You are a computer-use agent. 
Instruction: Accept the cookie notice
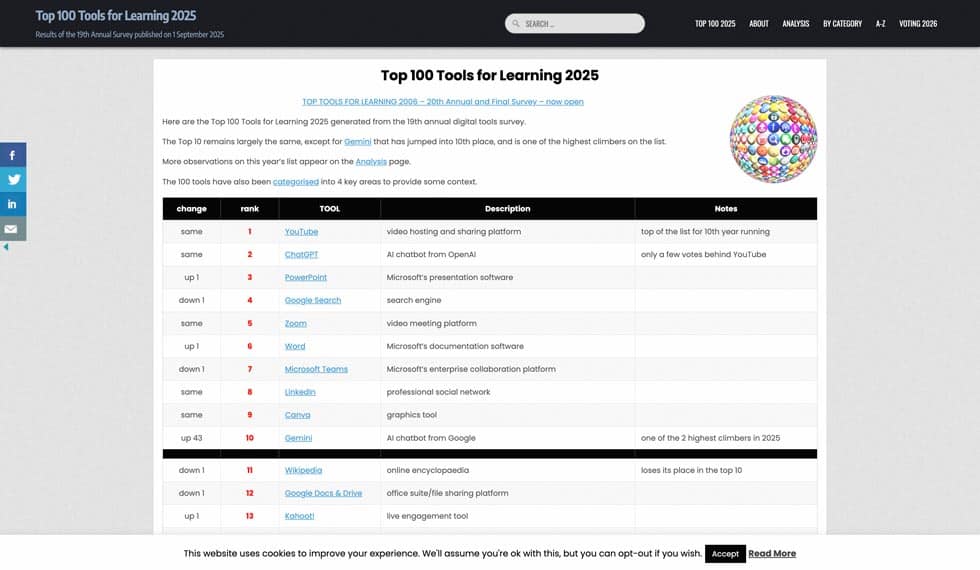point(725,554)
